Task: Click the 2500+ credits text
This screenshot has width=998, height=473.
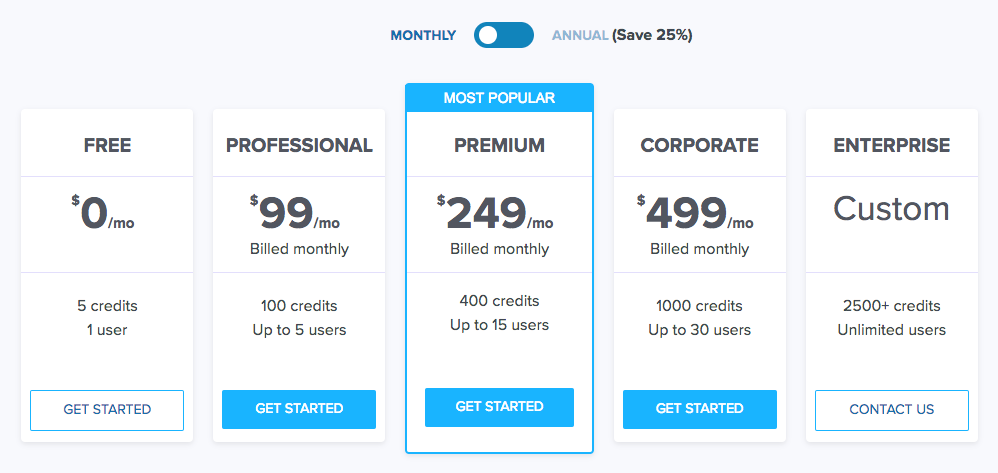Action: [x=891, y=306]
